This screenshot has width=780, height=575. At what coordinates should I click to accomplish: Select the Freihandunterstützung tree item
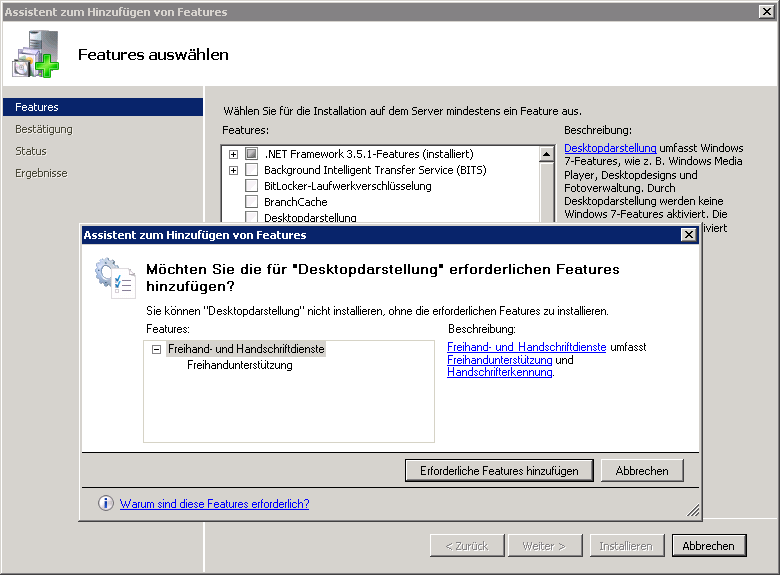pyautogui.click(x=239, y=365)
